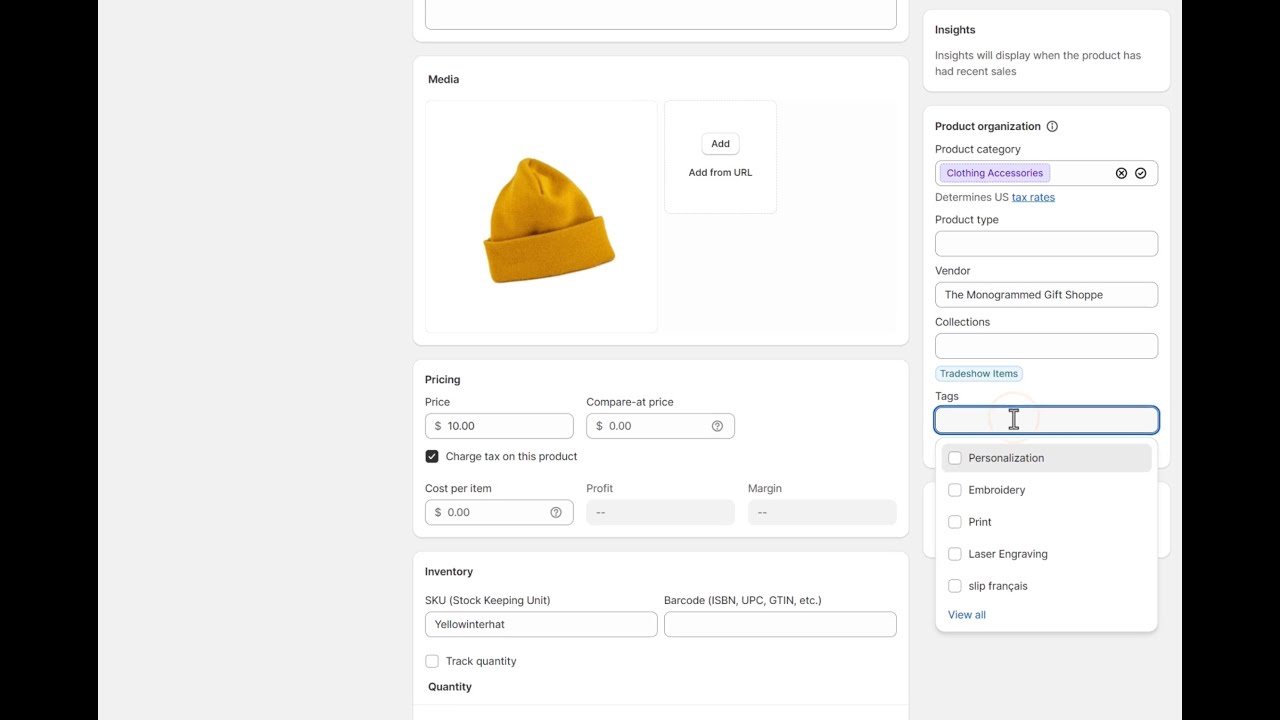Focus the Product type field

pos(1046,244)
